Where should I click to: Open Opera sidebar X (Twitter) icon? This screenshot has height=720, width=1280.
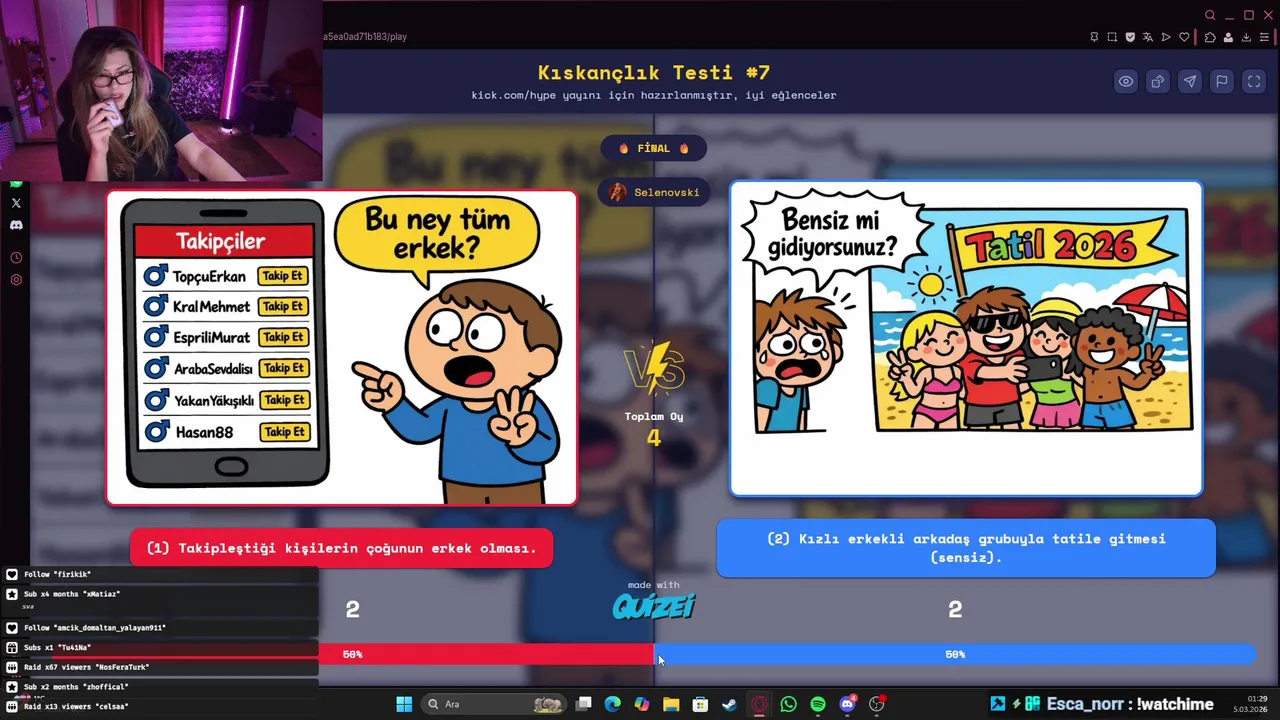(x=16, y=203)
